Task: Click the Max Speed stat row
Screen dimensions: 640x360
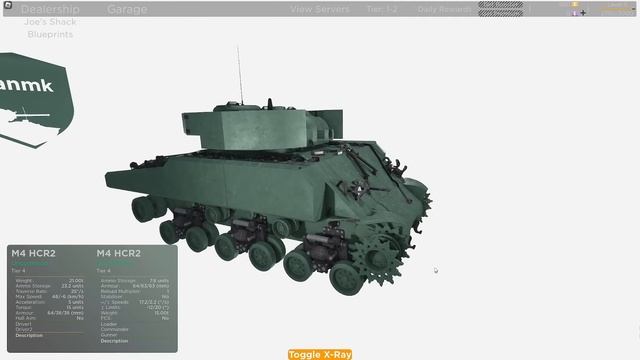Action: 49,297
